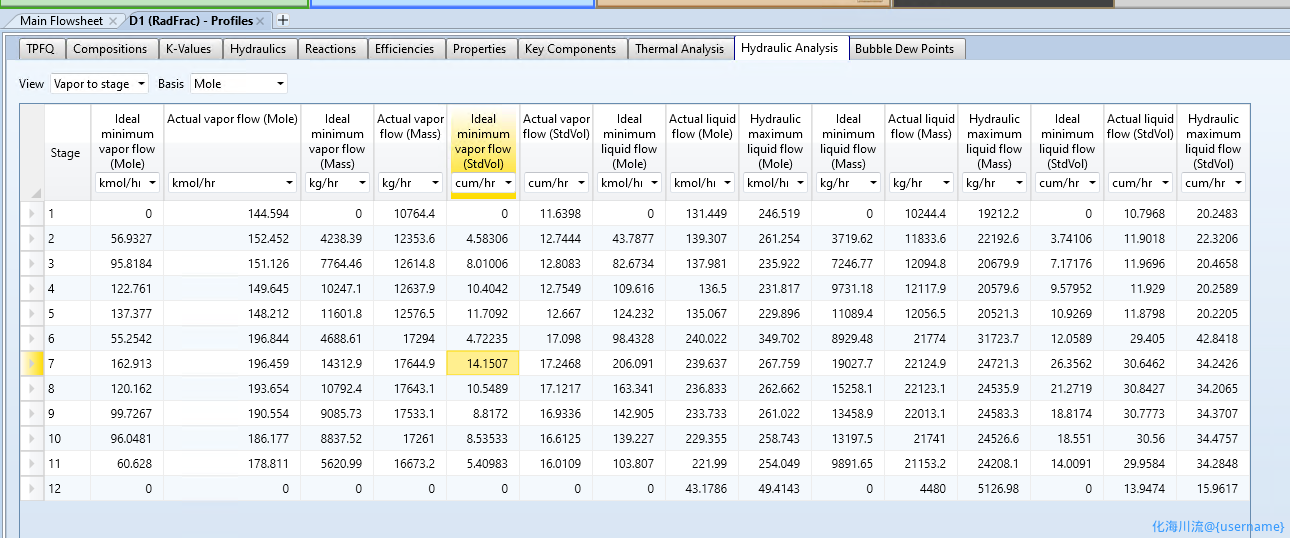Screen dimensions: 1290x538
Task: Expand the View dropdown showing Vapor to stage
Action: (99, 84)
